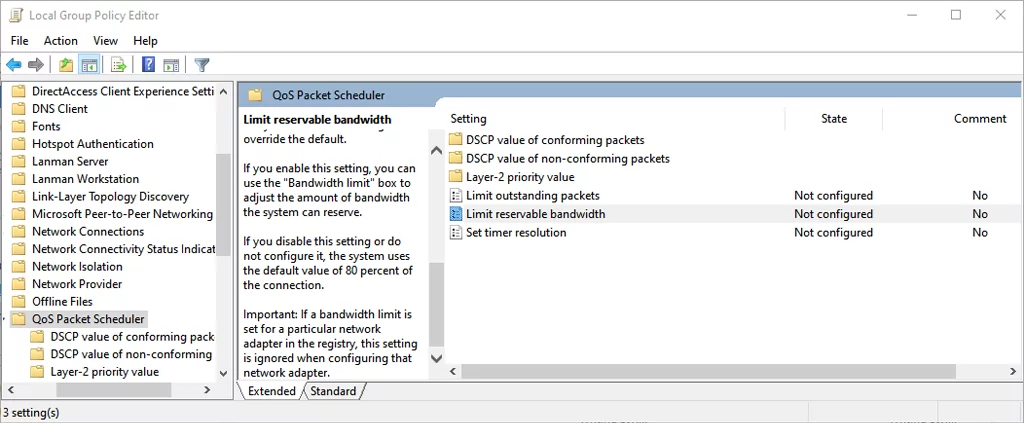This screenshot has width=1024, height=423.
Task: Select Lanman Workstation in the tree
Action: [x=86, y=179]
